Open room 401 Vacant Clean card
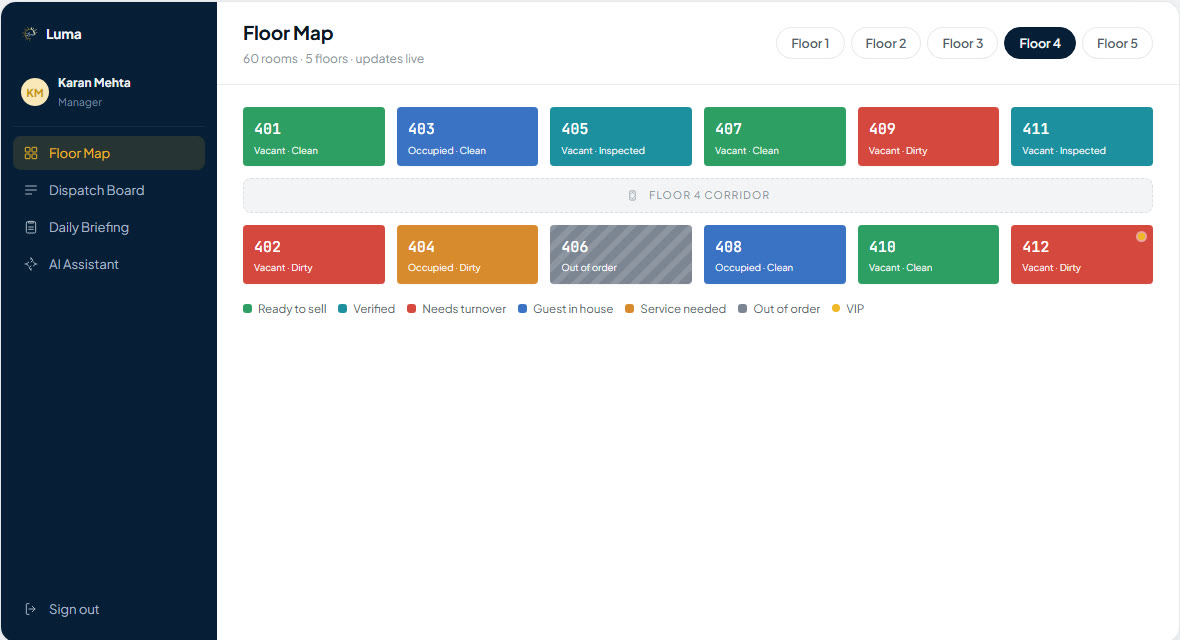 (x=314, y=136)
